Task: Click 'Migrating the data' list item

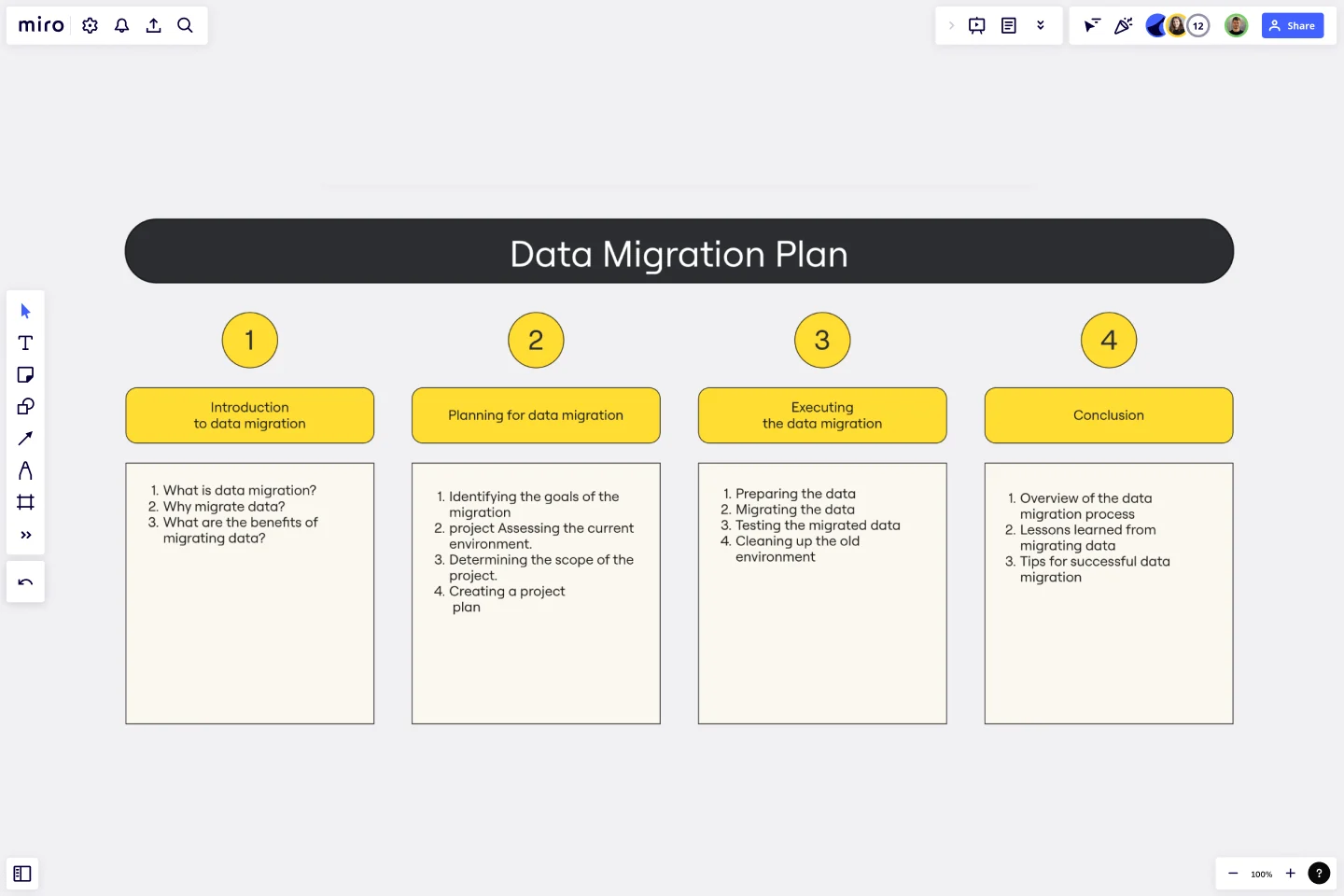Action: [795, 510]
